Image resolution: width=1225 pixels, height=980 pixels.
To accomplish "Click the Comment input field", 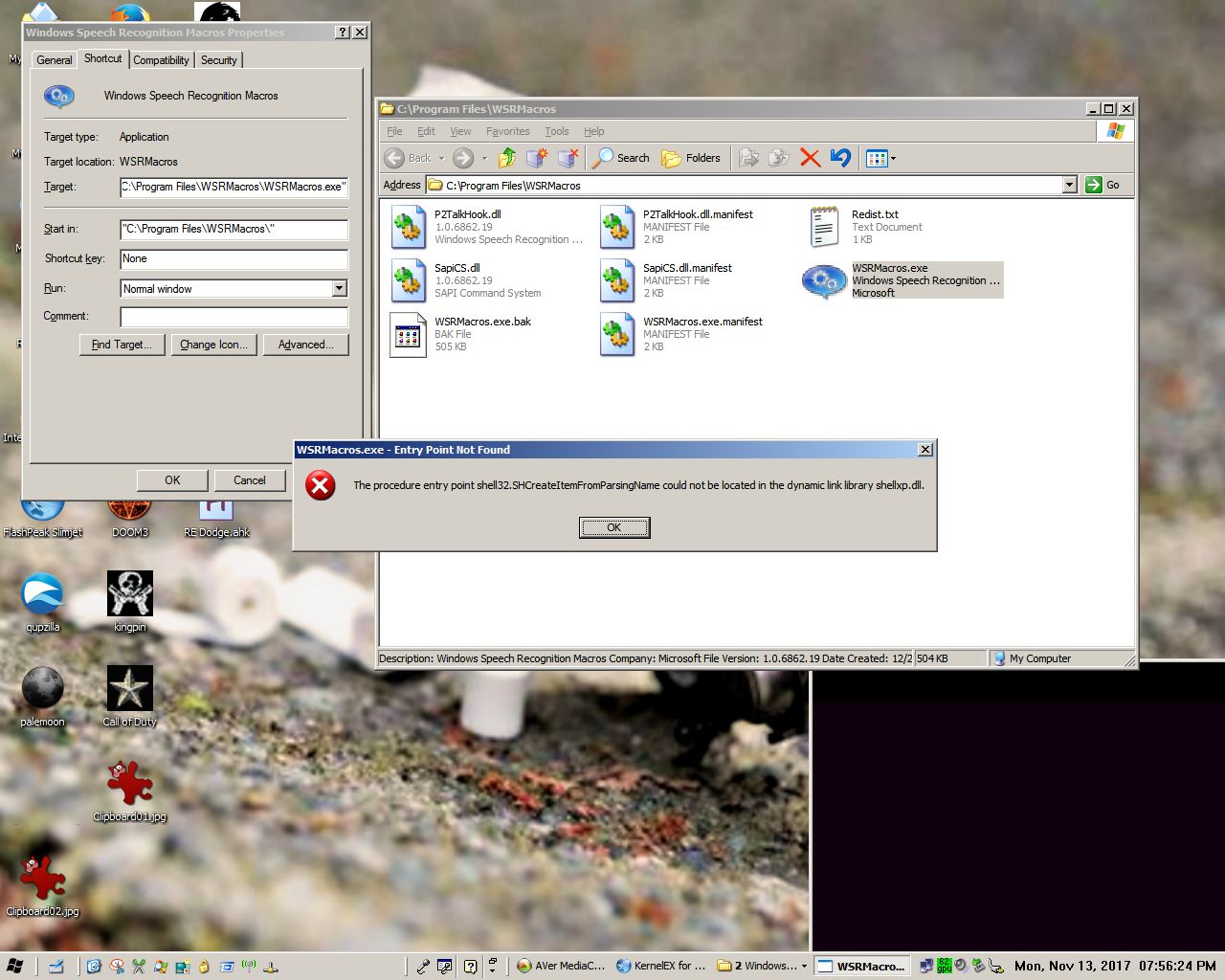I will pyautogui.click(x=234, y=317).
